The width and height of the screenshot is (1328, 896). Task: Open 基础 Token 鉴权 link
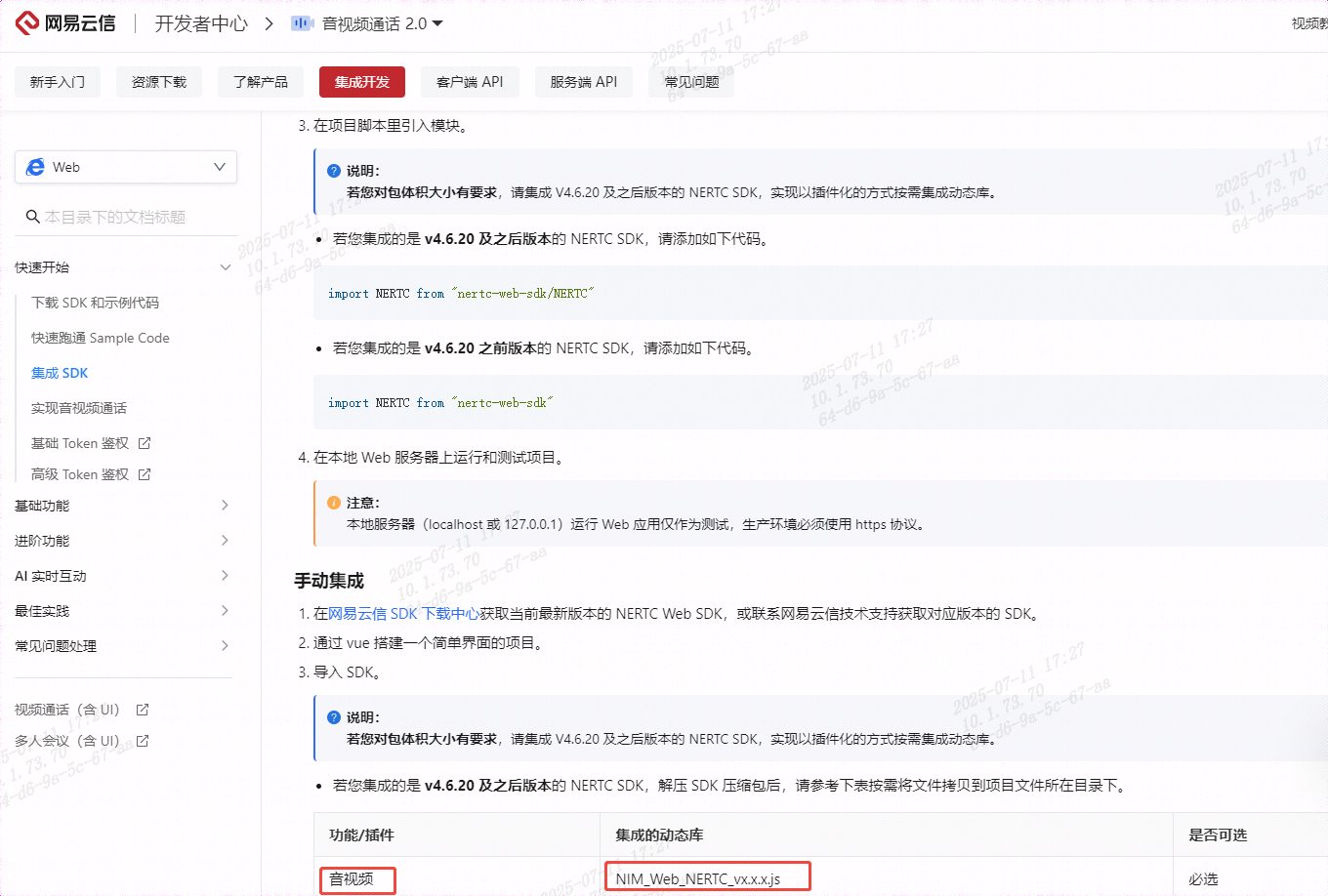click(x=80, y=443)
